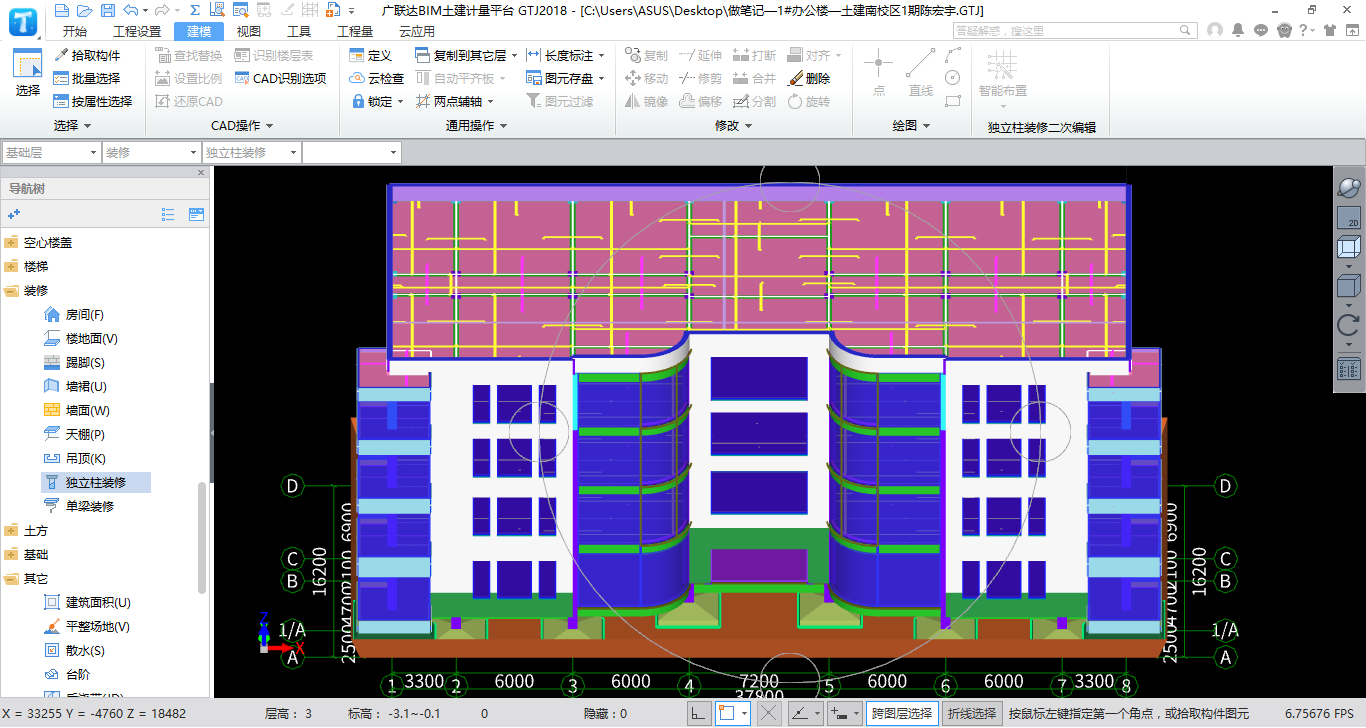Screen dimensions: 1366x728
Task: Expand the 长度标注 dropdown
Action: point(601,56)
